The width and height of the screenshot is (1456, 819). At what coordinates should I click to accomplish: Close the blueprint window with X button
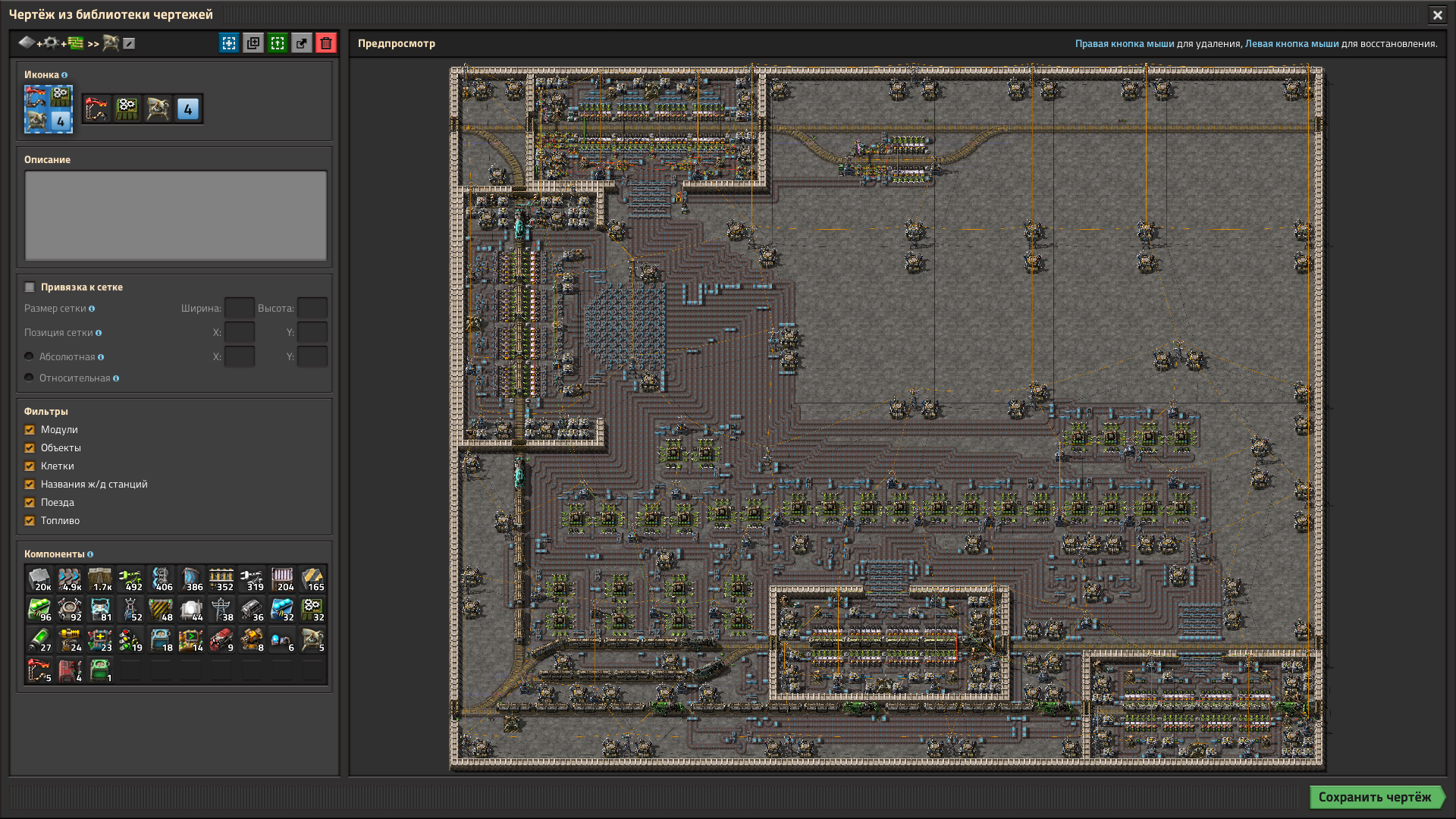pyautogui.click(x=1437, y=14)
